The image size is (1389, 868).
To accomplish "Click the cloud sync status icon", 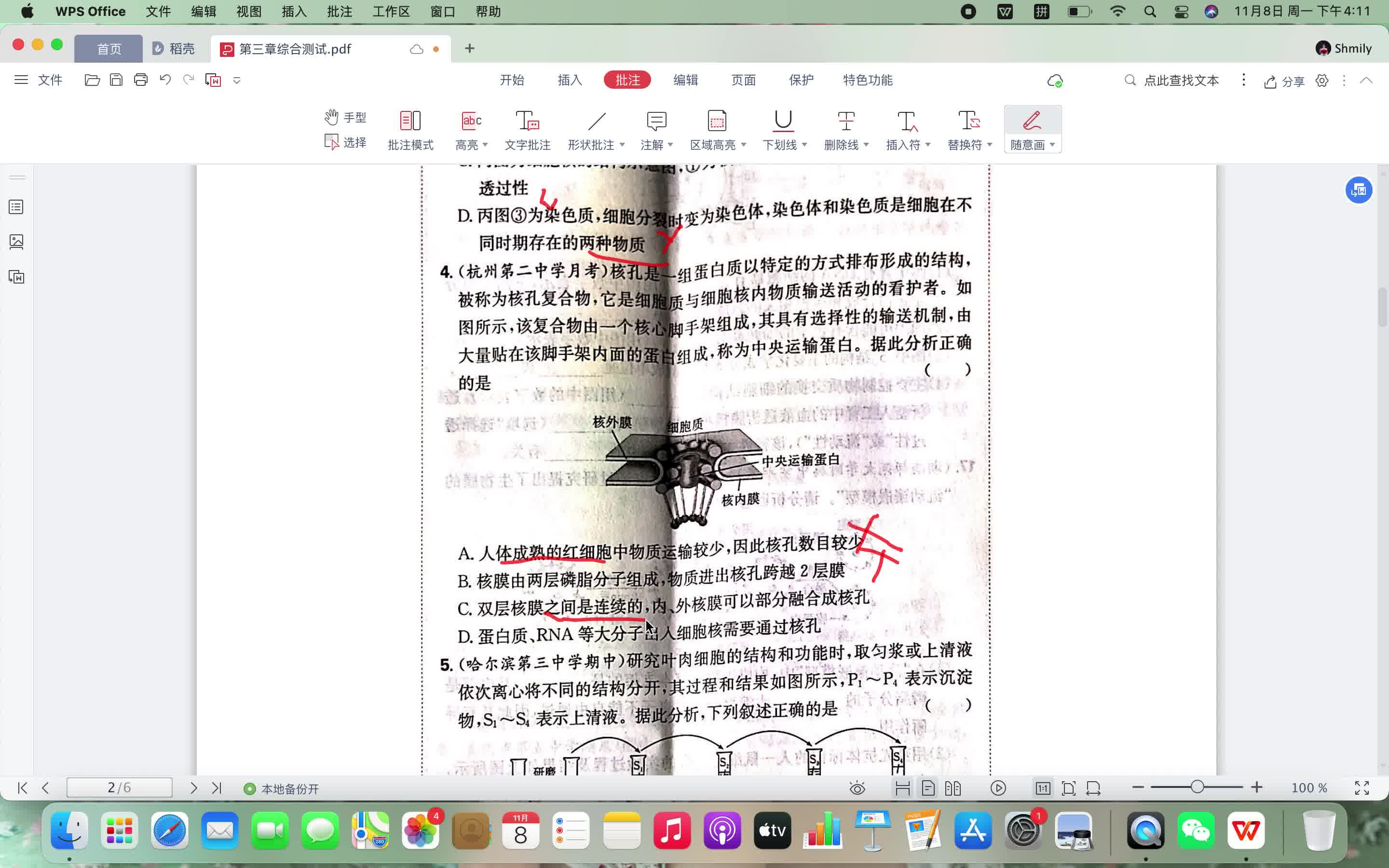I will (1055, 81).
